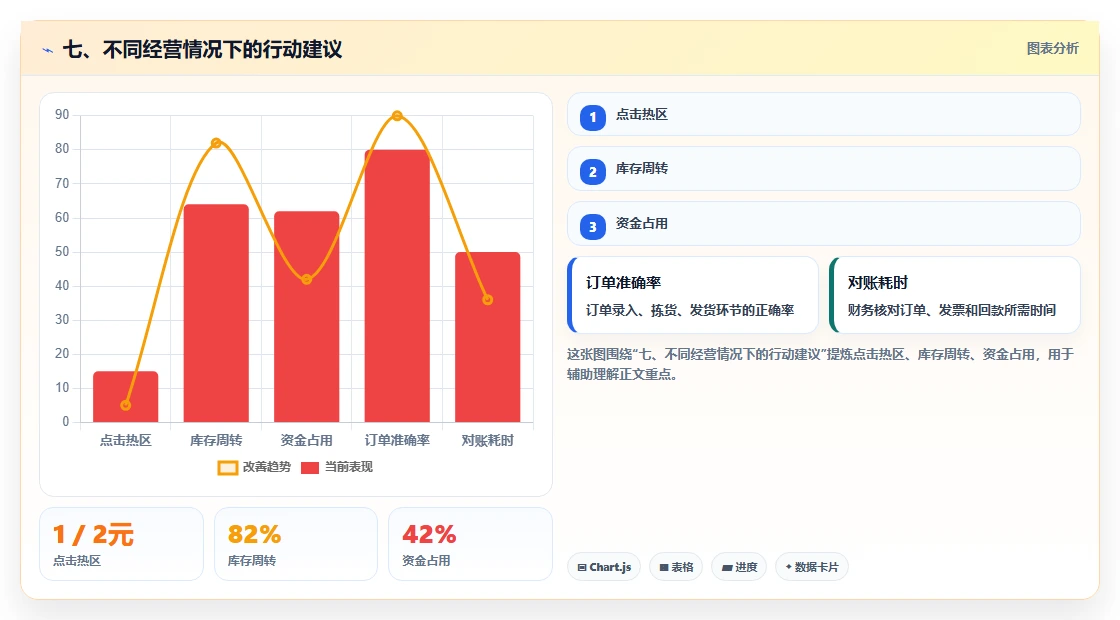Click the red bar for 对账耗时
Viewport: 1120px width, 620px height.
488,337
